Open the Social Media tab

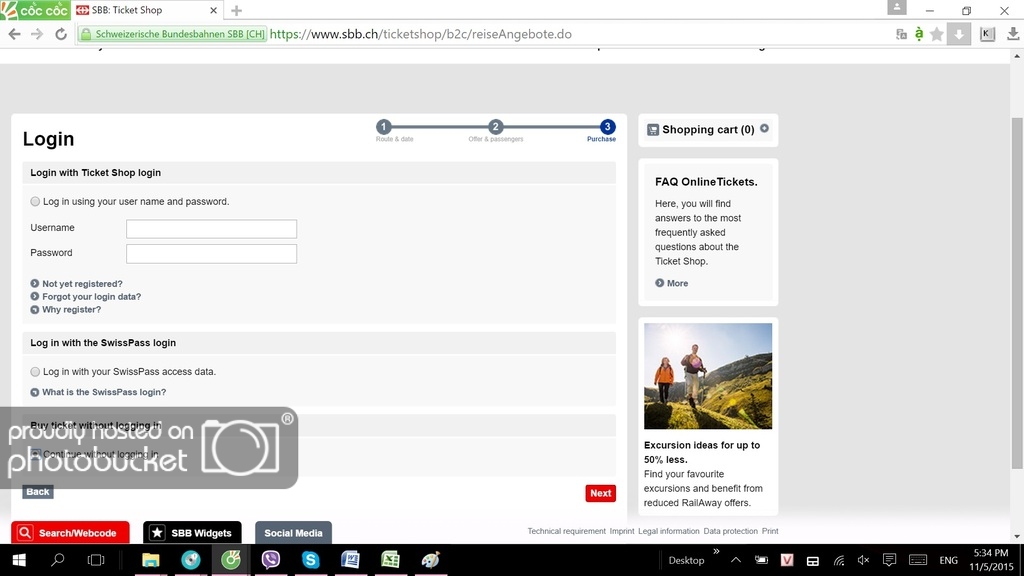[293, 532]
